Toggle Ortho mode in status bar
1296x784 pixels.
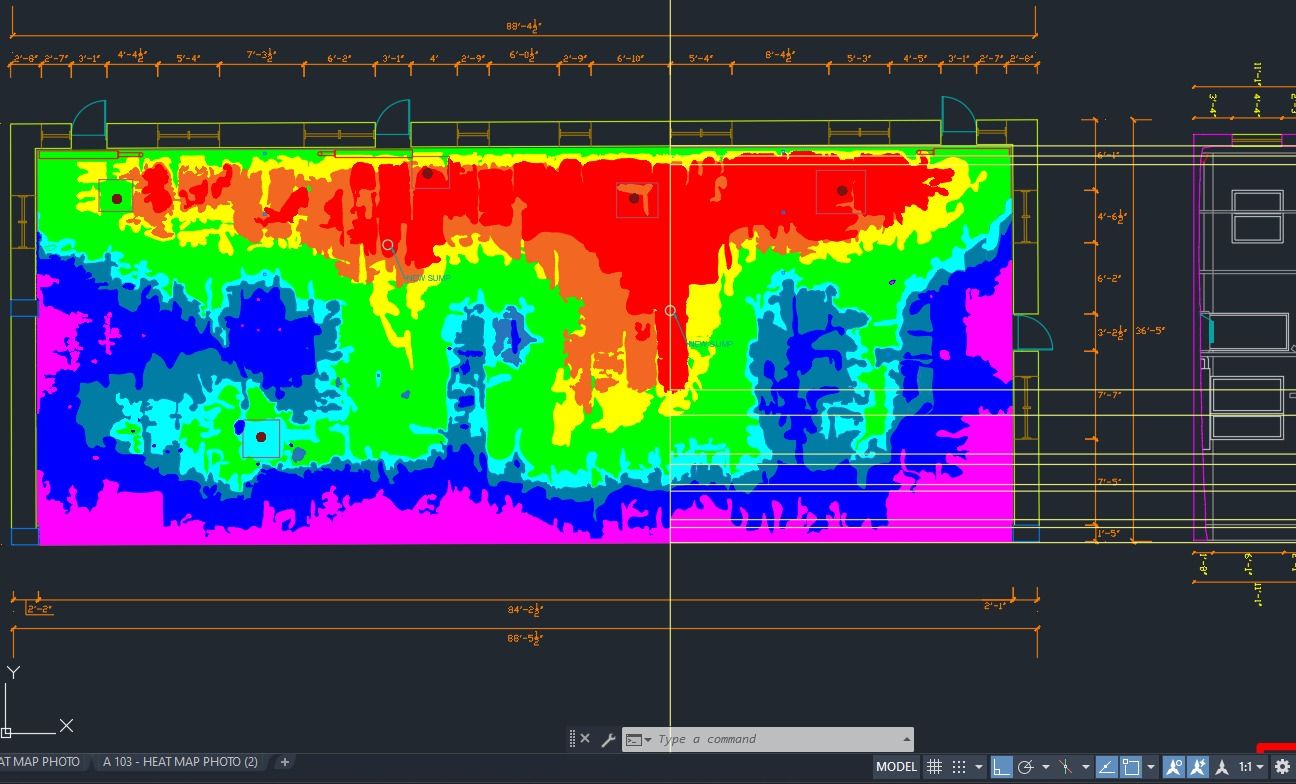[x=1001, y=767]
